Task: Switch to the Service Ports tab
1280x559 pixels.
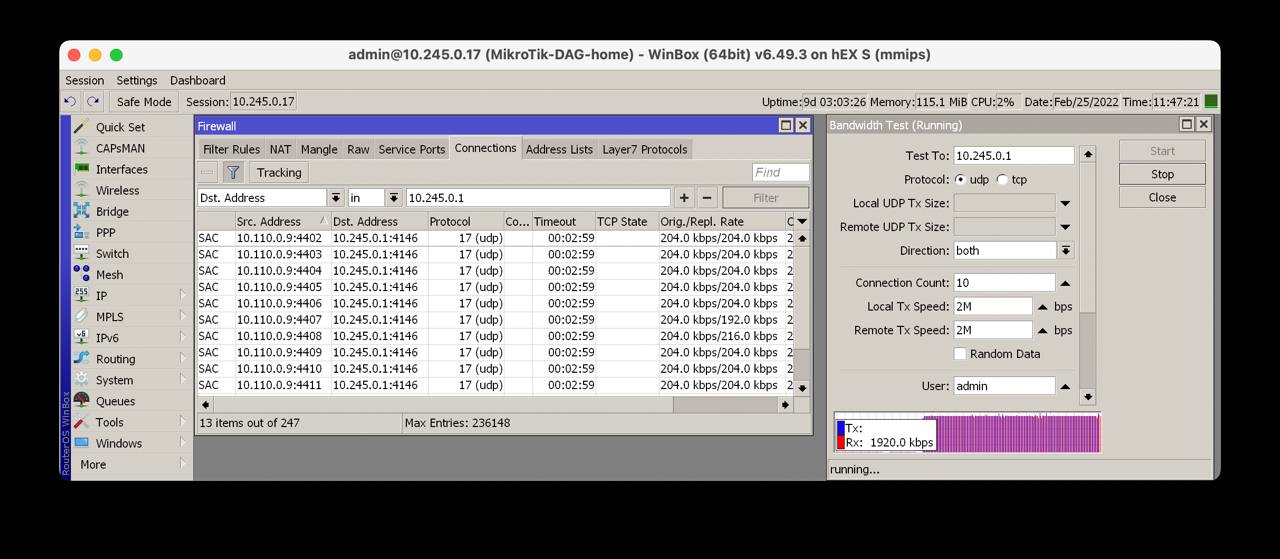Action: (x=412, y=149)
